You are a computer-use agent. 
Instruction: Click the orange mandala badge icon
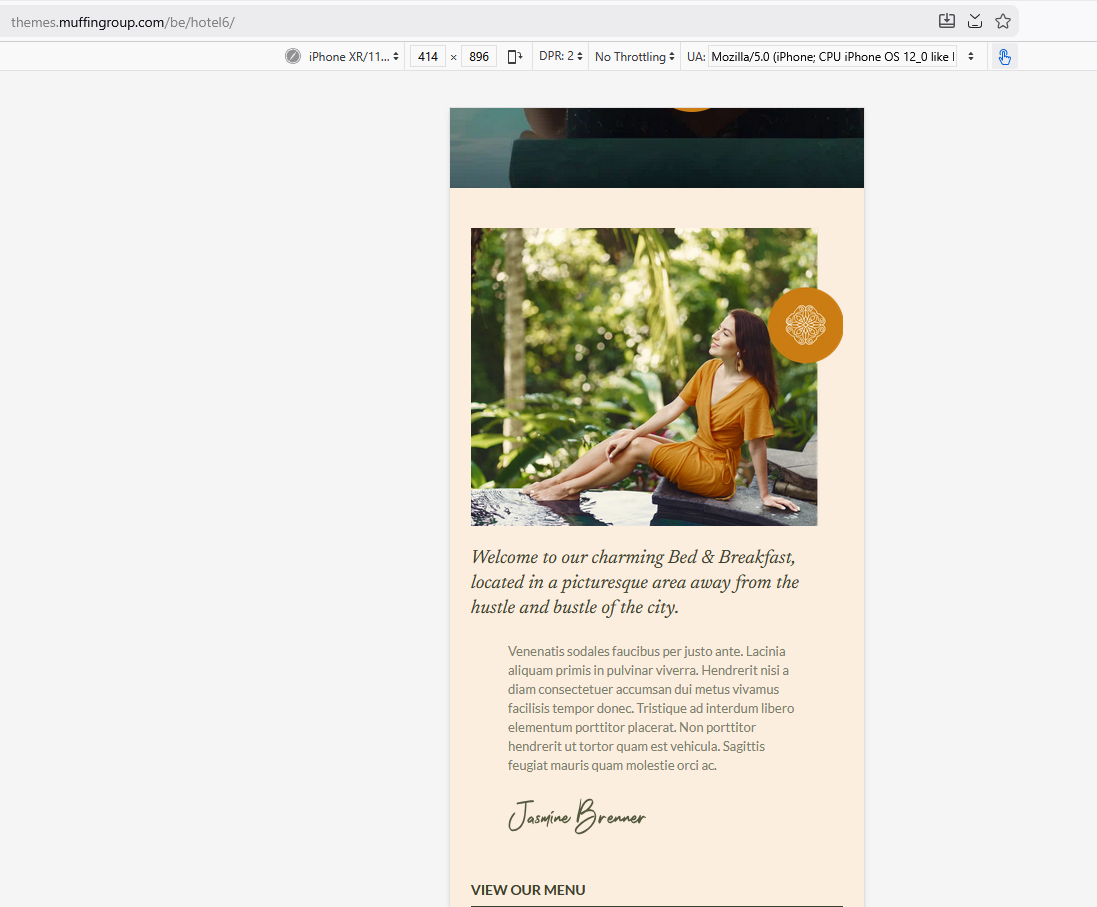pos(805,325)
